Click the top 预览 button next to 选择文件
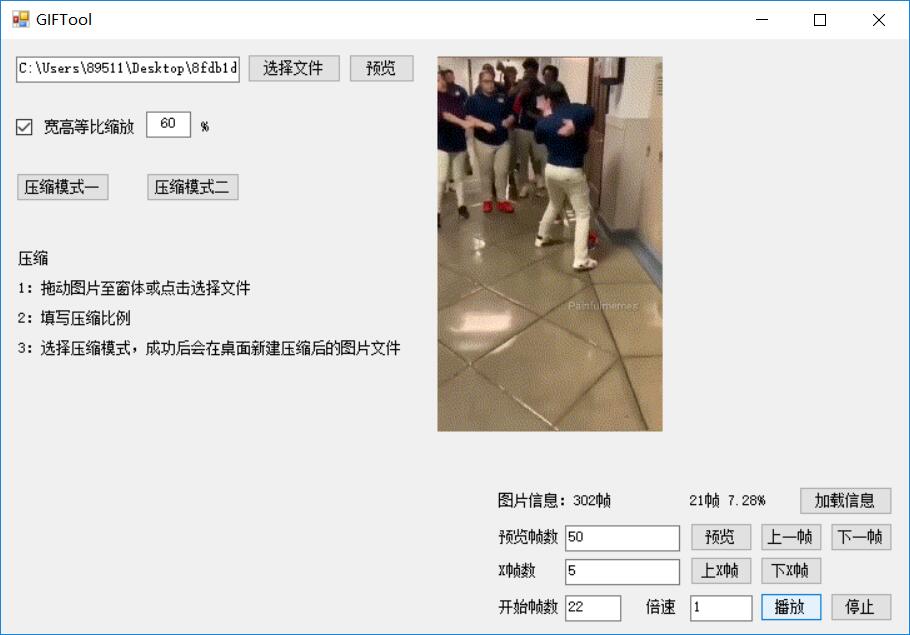 [381, 68]
